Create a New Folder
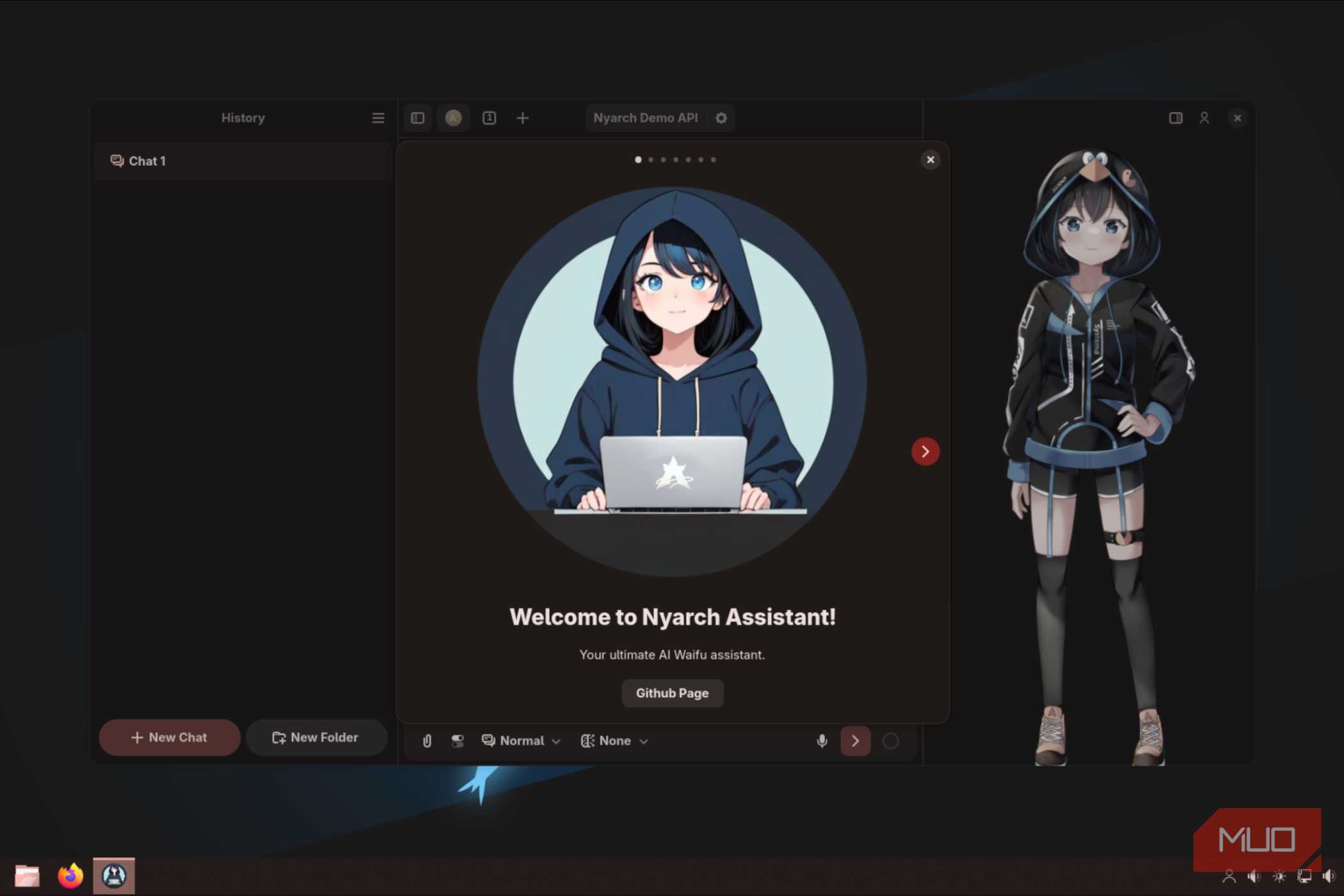Viewport: 1344px width, 896px height. coord(316,737)
